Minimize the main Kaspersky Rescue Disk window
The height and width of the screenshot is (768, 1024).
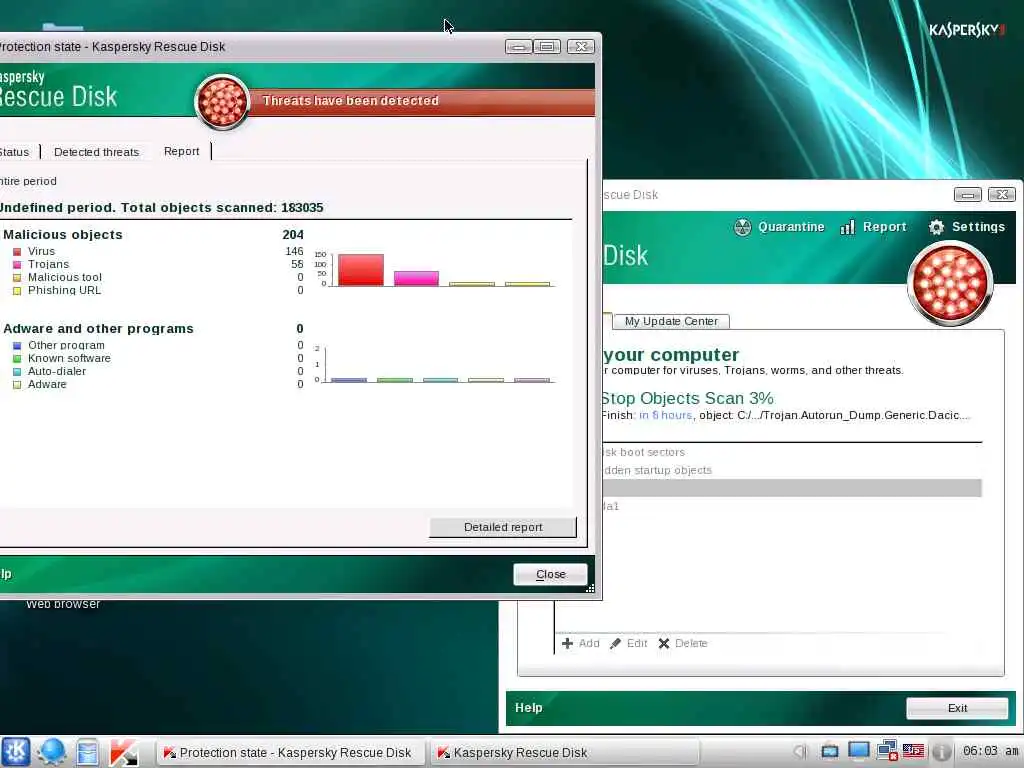(x=967, y=195)
